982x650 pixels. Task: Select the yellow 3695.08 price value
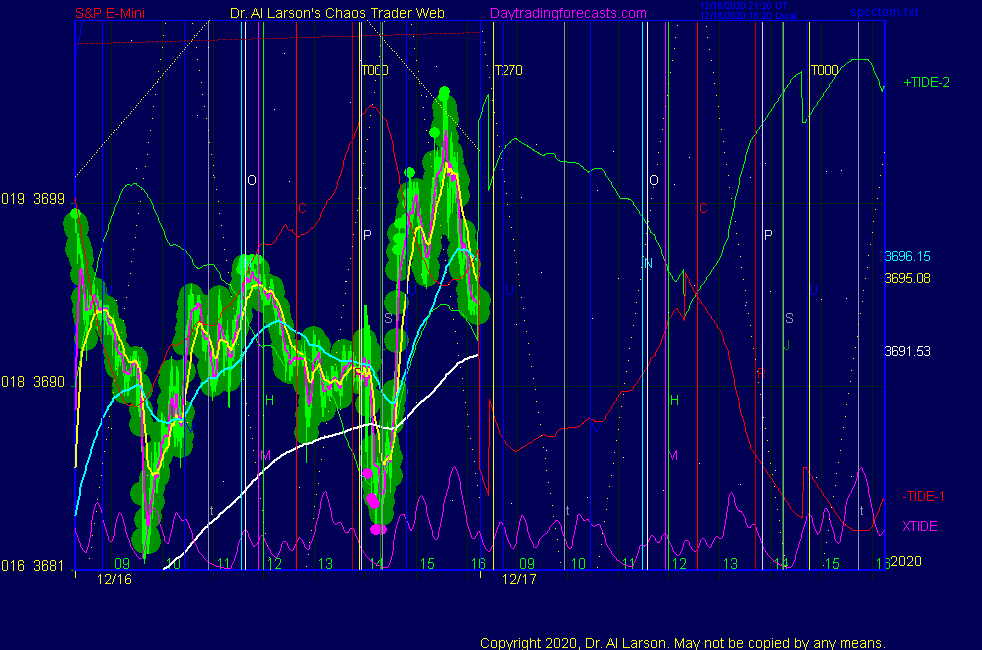(x=907, y=278)
